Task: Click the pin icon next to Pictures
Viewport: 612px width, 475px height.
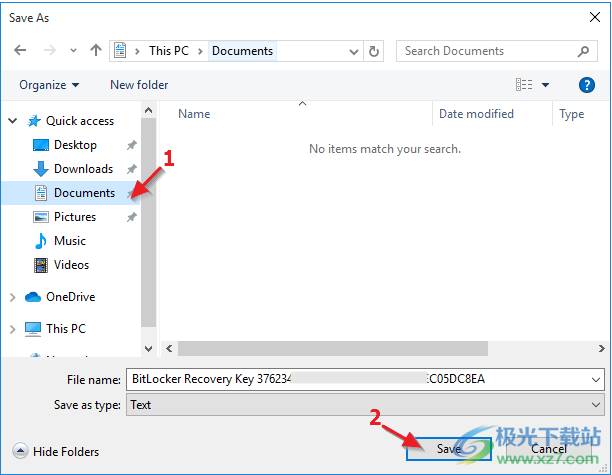Action: click(132, 217)
